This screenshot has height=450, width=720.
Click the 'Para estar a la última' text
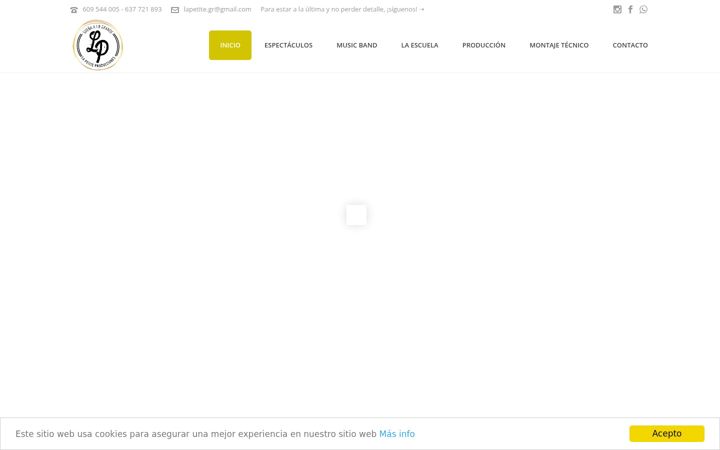point(342,9)
